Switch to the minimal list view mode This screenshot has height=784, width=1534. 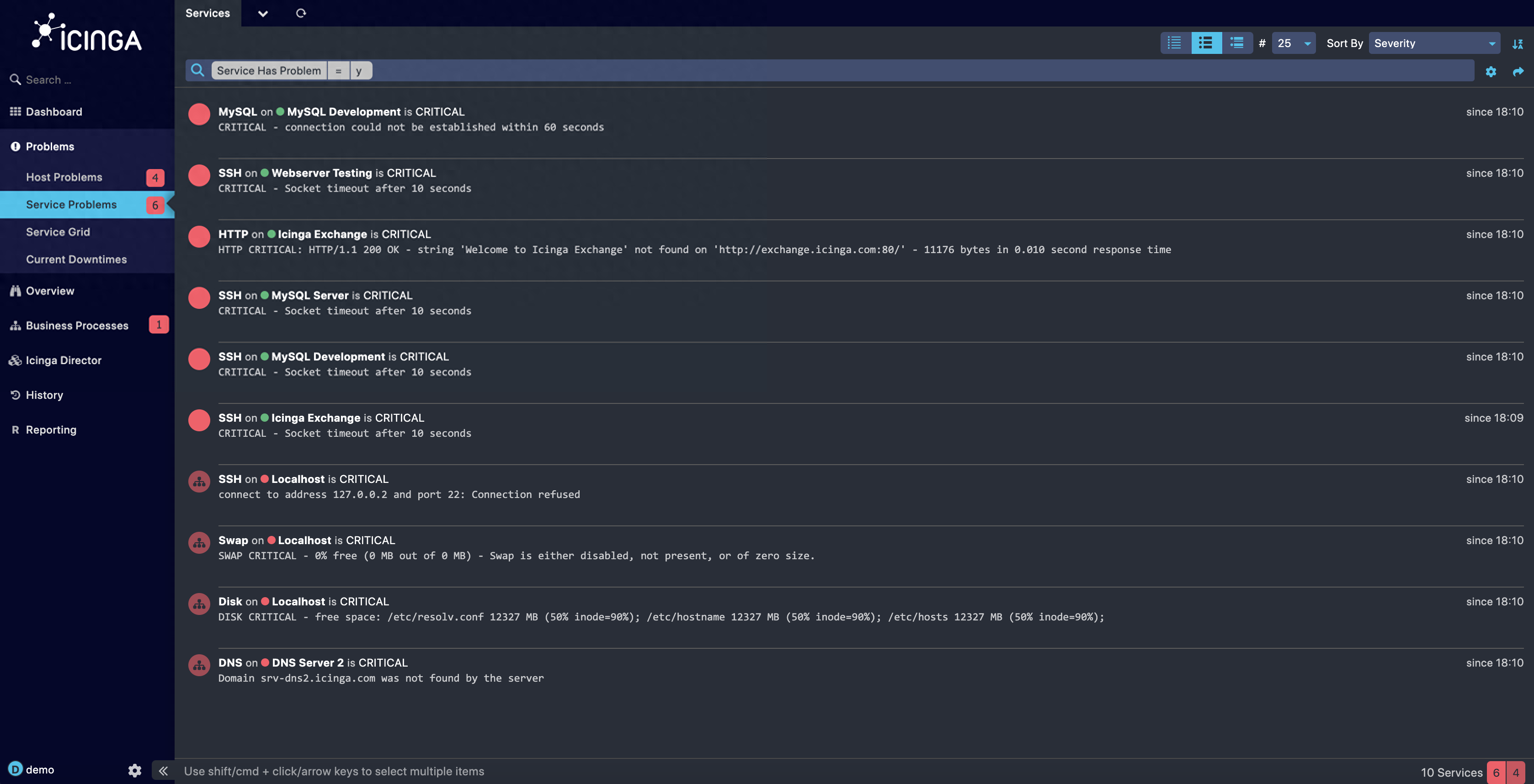point(1174,43)
